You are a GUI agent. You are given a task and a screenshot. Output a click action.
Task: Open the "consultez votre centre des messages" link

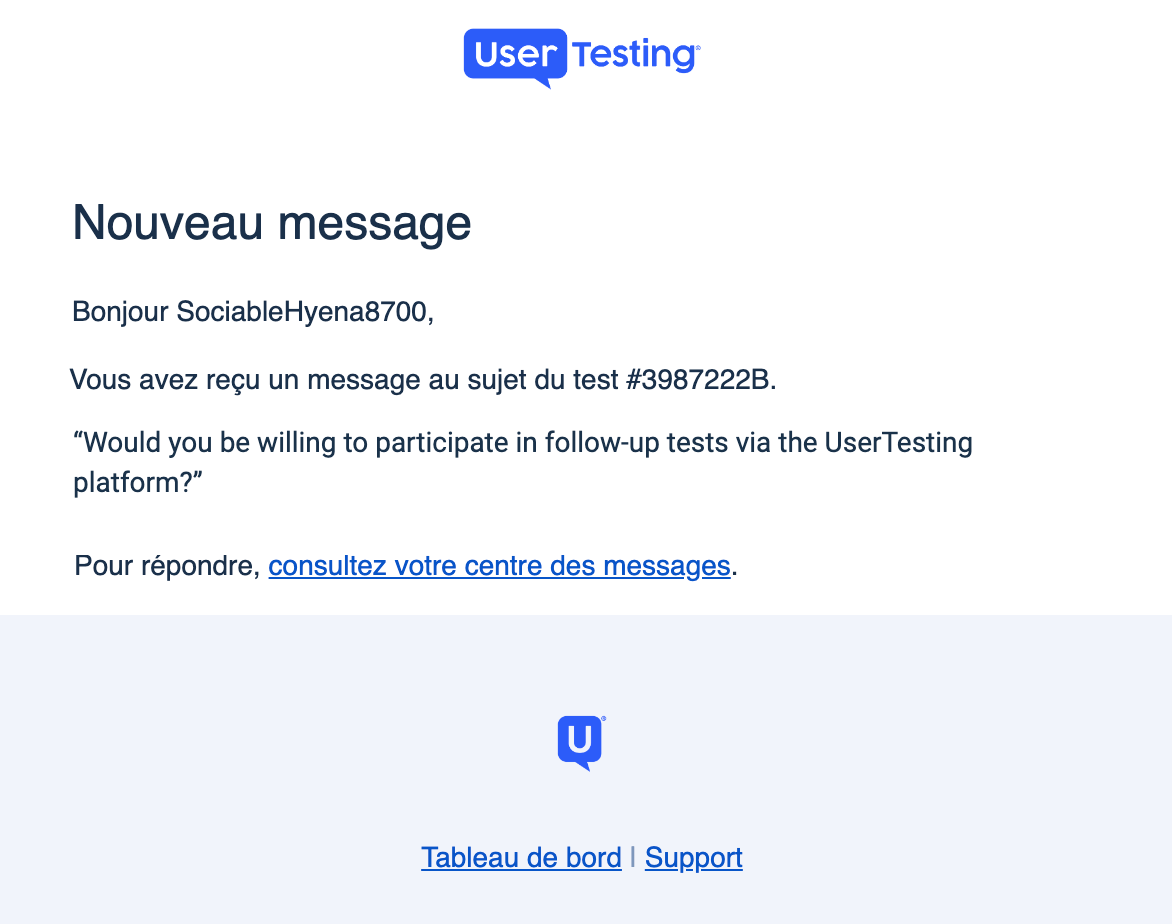pyautogui.click(x=499, y=566)
